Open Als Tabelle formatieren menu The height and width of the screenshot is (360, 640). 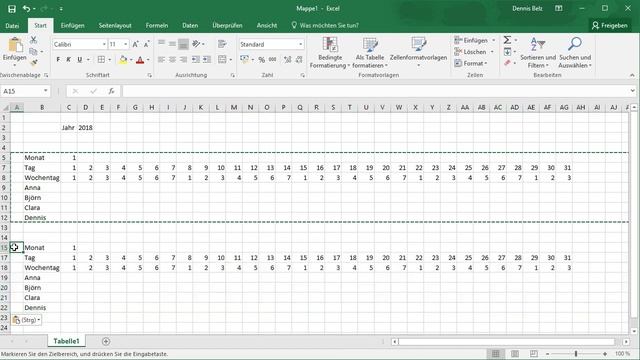pyautogui.click(x=370, y=53)
